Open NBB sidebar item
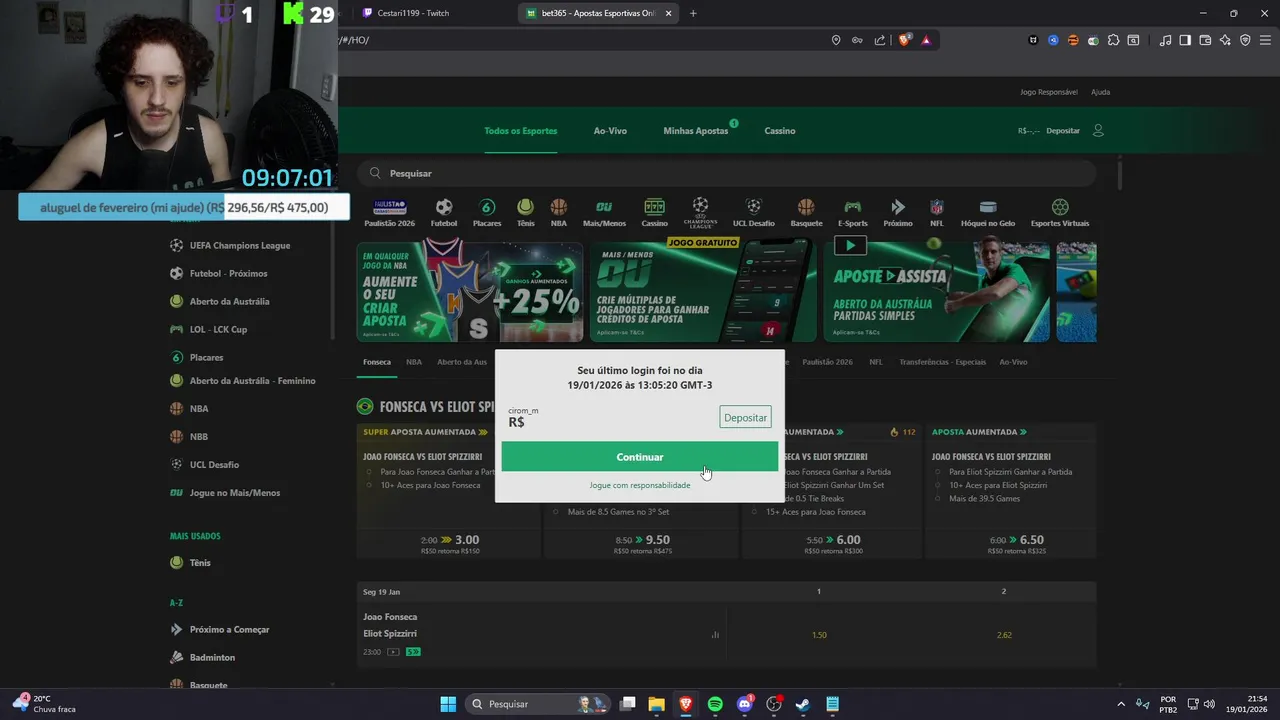 click(198, 437)
